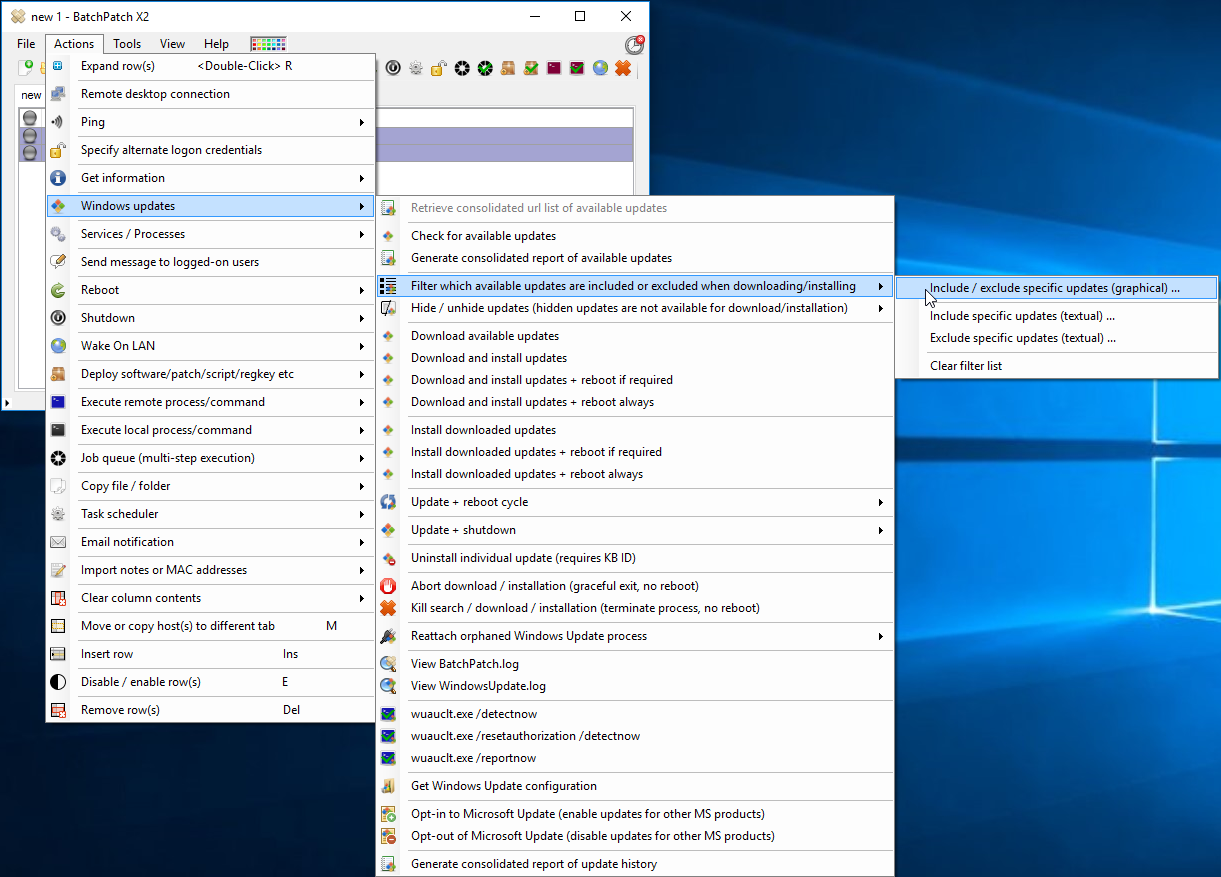Click the new-document icon at toolbar start
The height and width of the screenshot is (877, 1221).
pos(26,68)
